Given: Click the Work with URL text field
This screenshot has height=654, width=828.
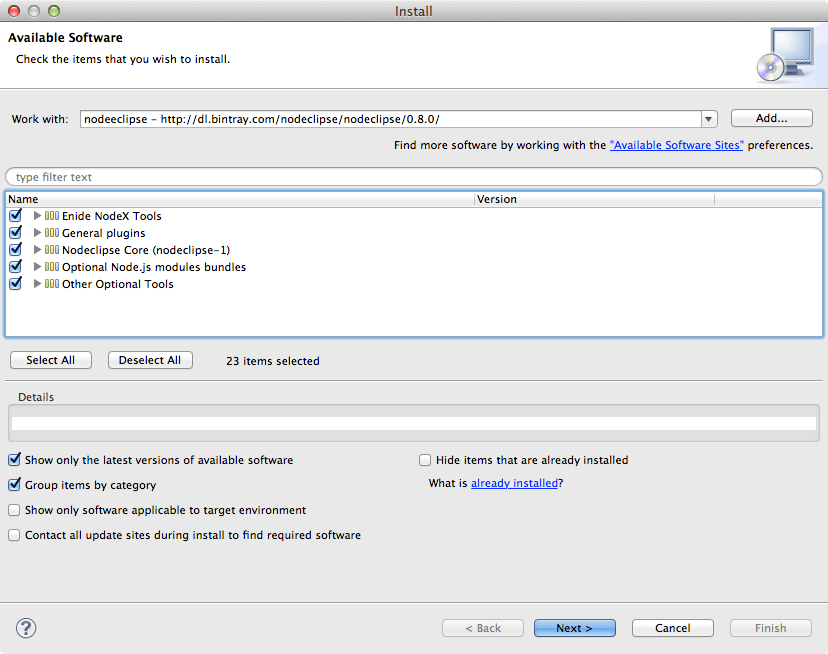Looking at the screenshot, I should point(391,119).
